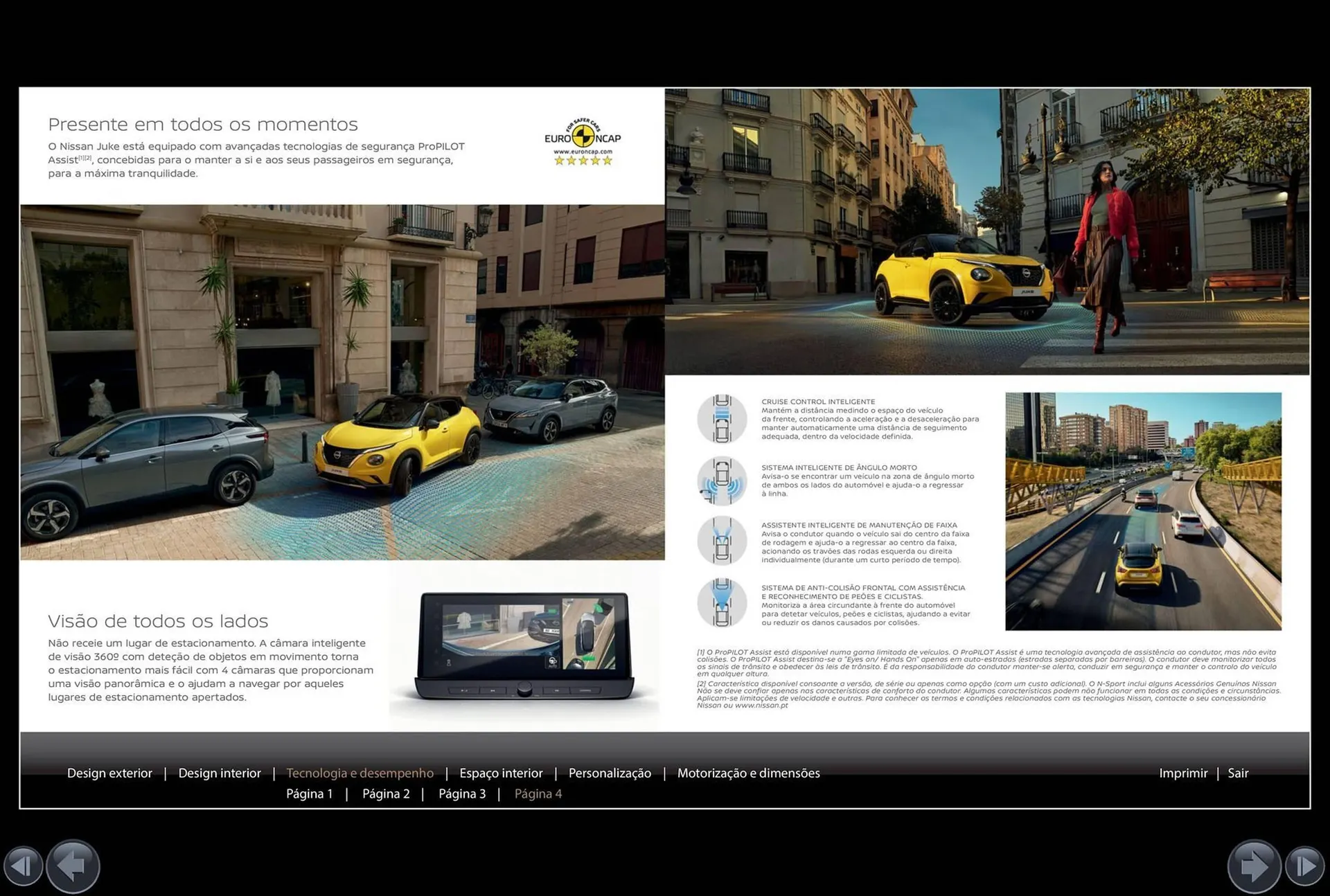Switch to Design interior section
The width and height of the screenshot is (1330, 896).
coord(220,773)
